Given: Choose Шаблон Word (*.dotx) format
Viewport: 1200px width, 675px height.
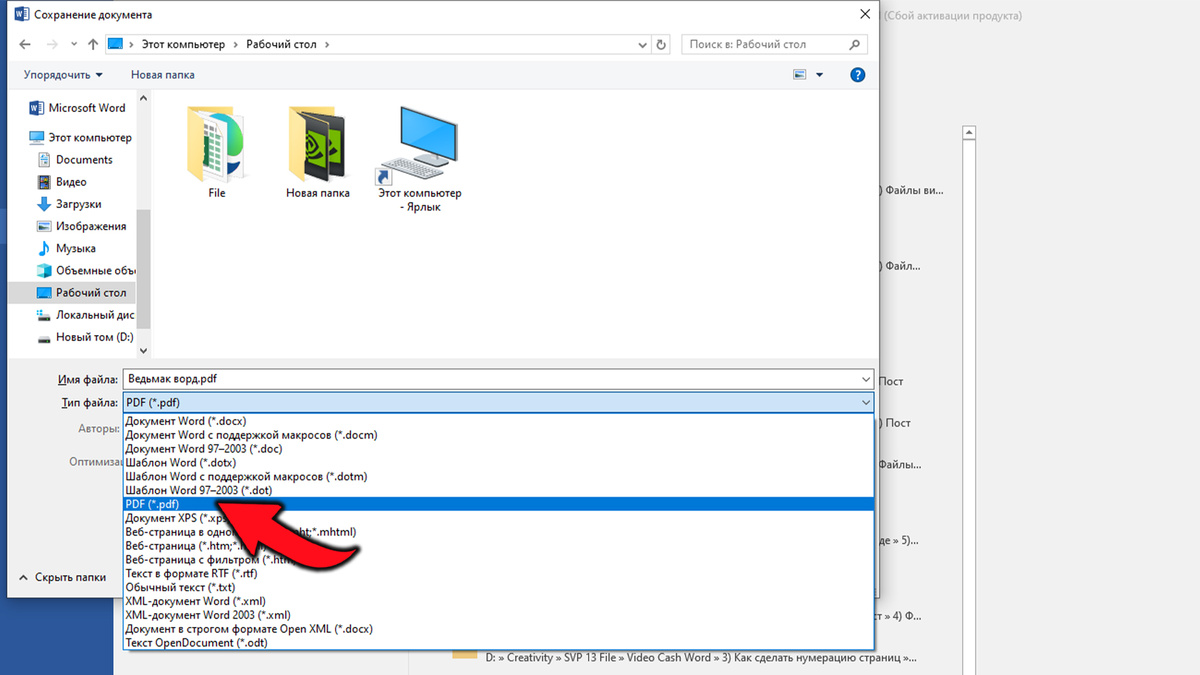Looking at the screenshot, I should [498, 463].
